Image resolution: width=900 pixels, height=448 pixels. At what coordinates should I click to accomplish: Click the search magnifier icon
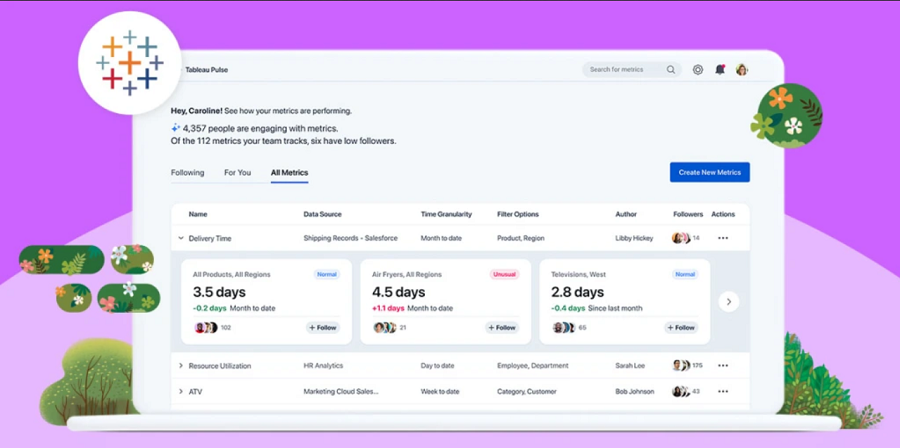[x=671, y=70]
